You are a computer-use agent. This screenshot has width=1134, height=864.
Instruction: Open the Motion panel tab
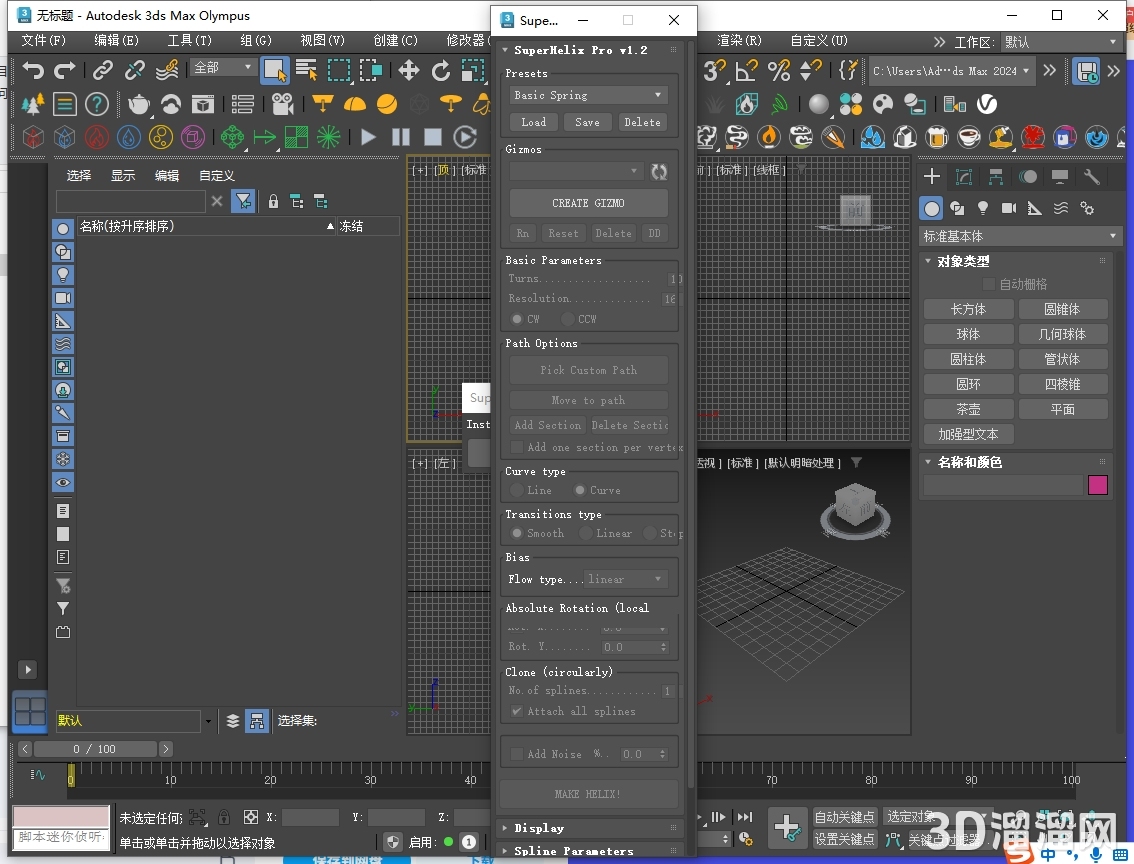coord(1028,176)
